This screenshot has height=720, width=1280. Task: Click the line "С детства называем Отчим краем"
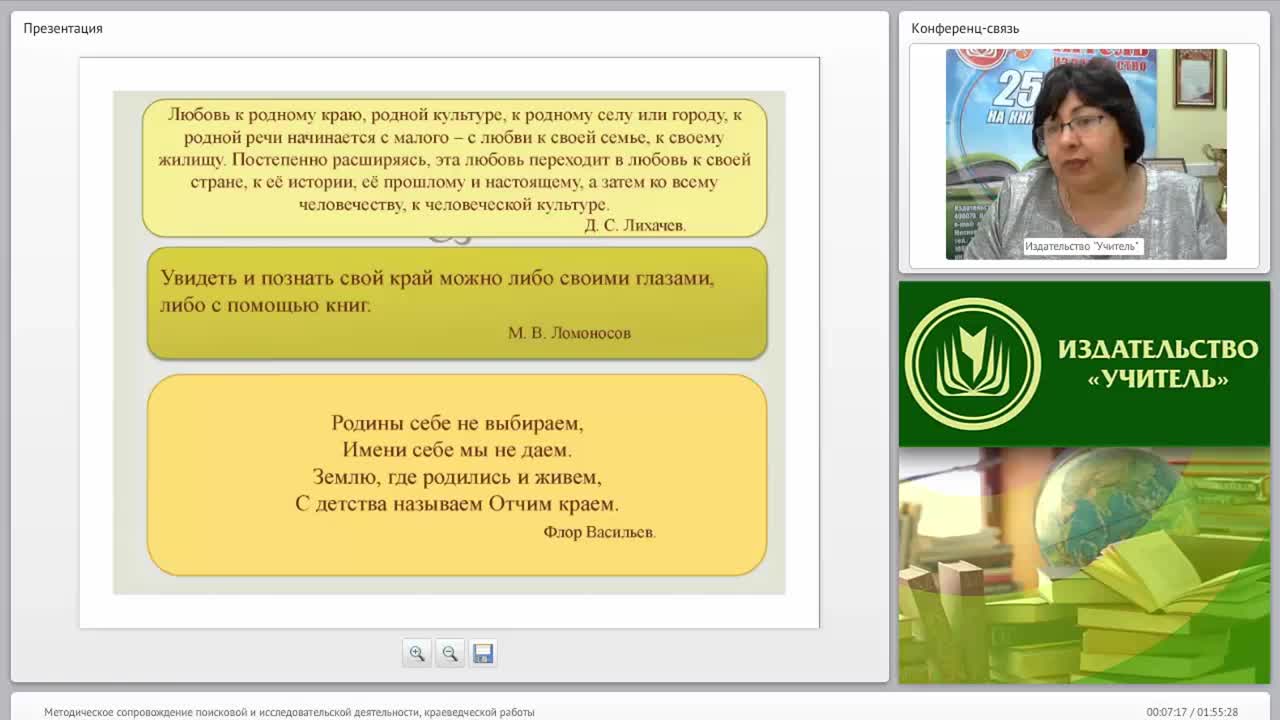click(x=457, y=504)
